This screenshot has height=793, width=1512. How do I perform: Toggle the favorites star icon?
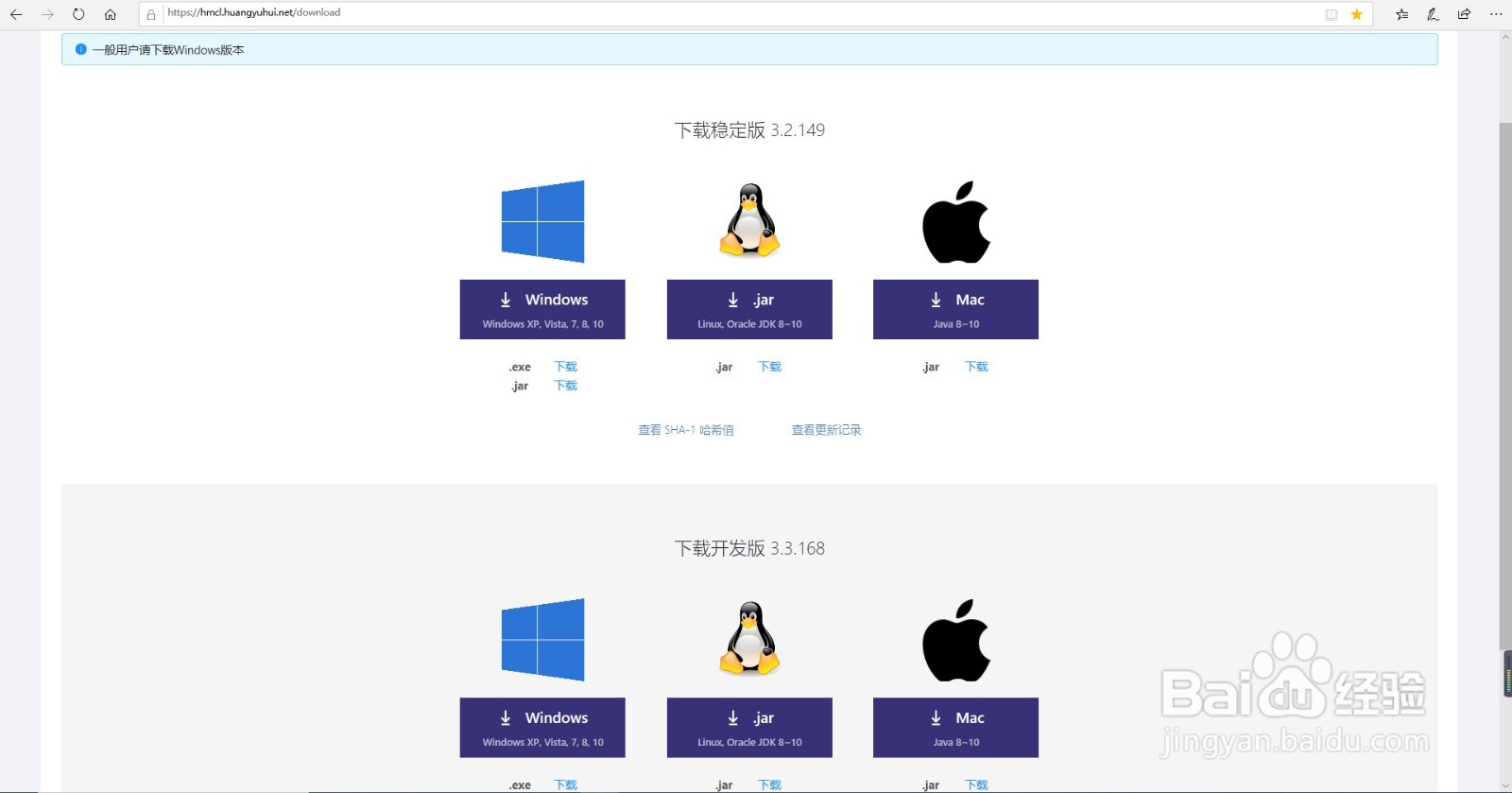(x=1356, y=14)
